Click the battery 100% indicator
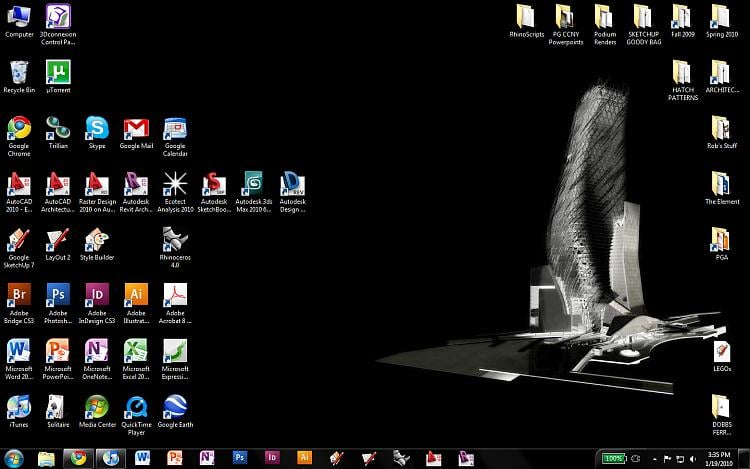The image size is (750, 469). click(613, 458)
